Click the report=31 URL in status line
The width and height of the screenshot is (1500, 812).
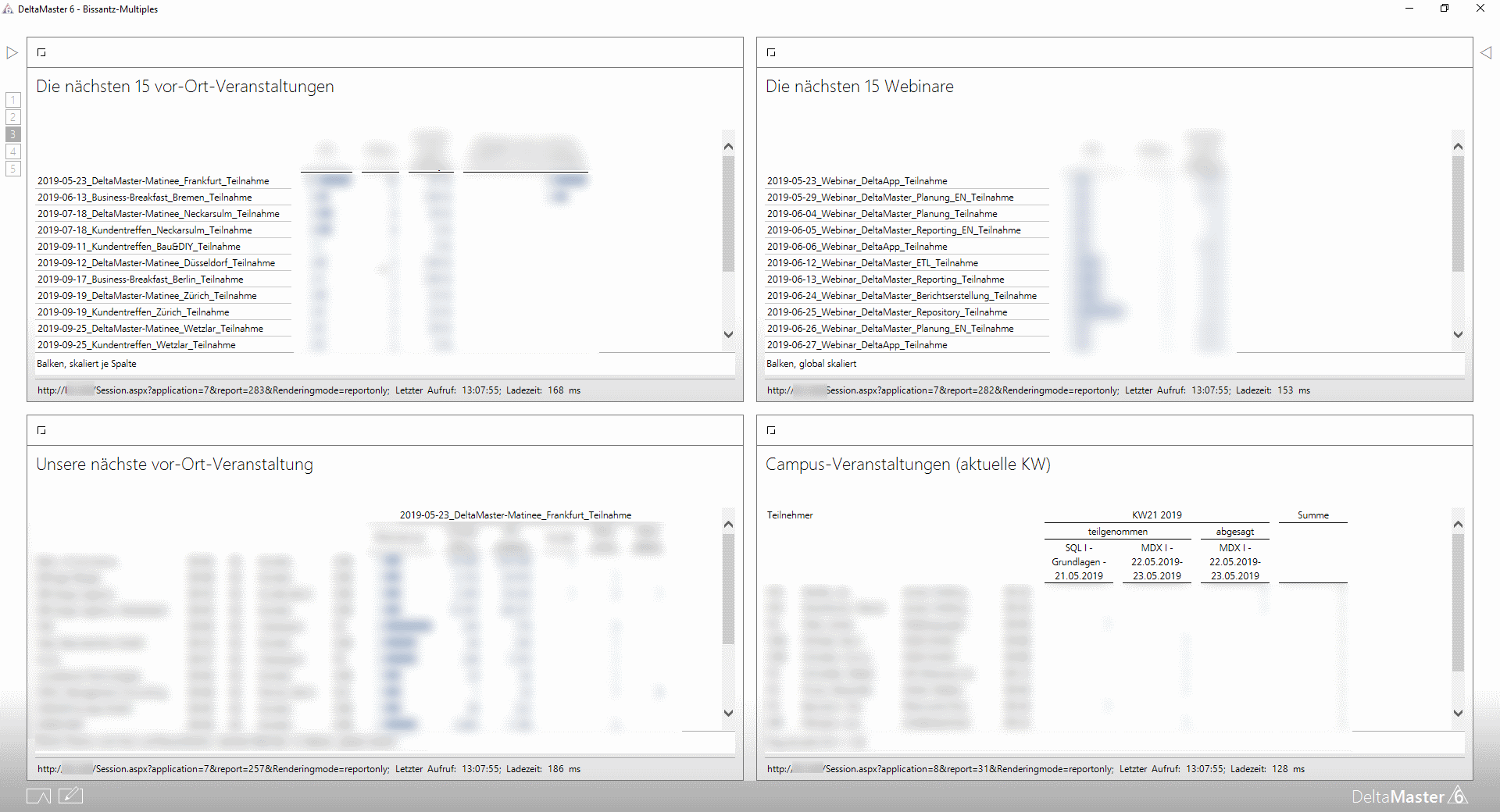point(941,769)
